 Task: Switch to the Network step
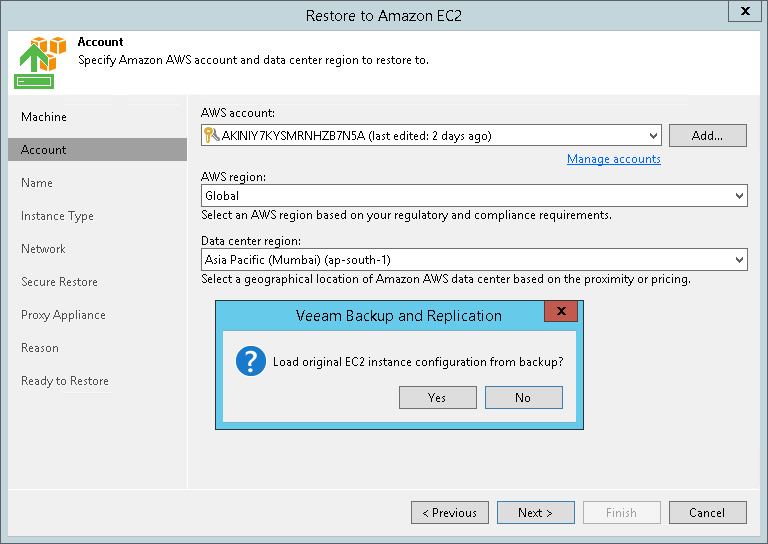(x=43, y=249)
